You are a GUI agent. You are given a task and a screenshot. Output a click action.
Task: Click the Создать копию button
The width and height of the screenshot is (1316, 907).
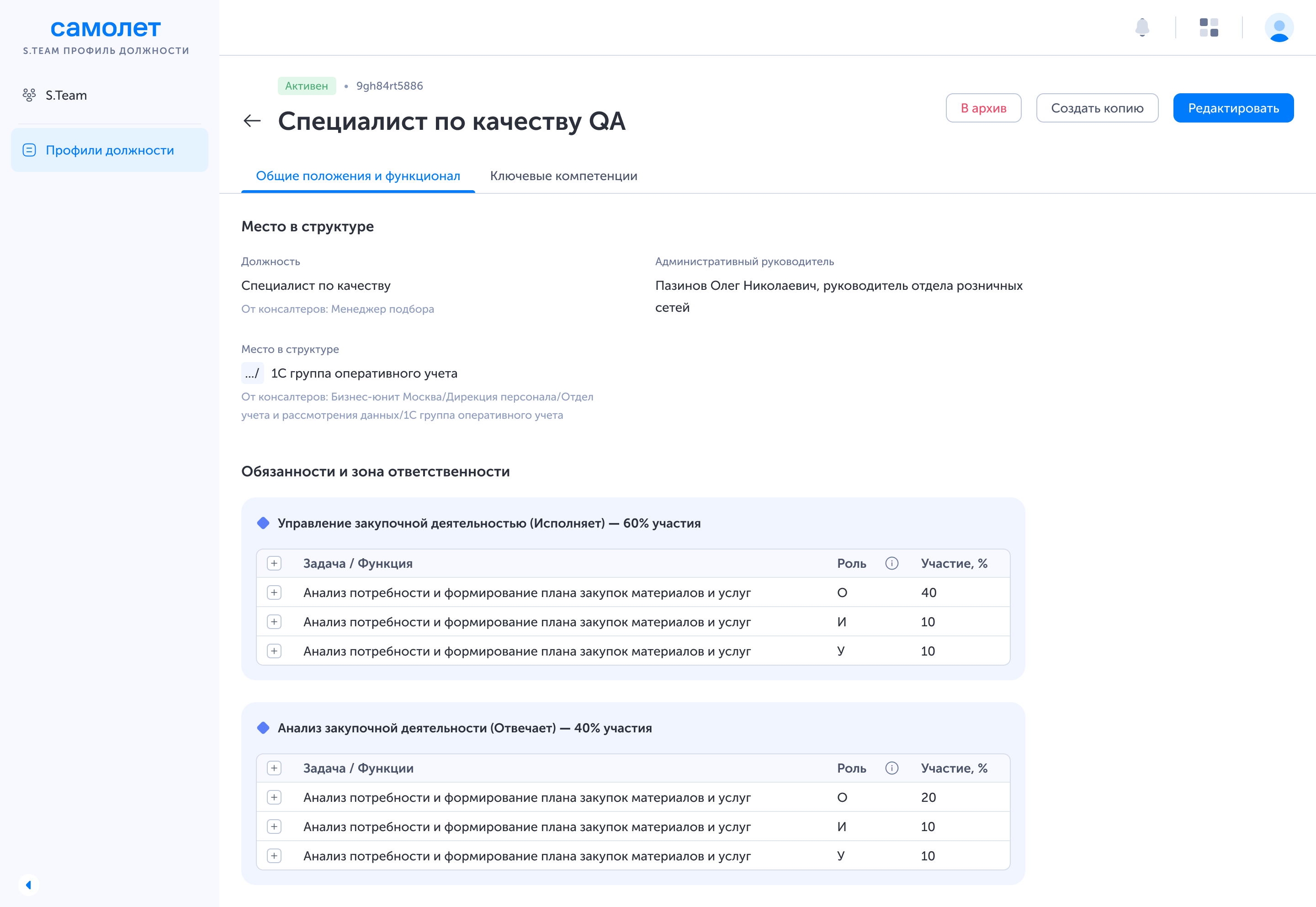click(1097, 108)
